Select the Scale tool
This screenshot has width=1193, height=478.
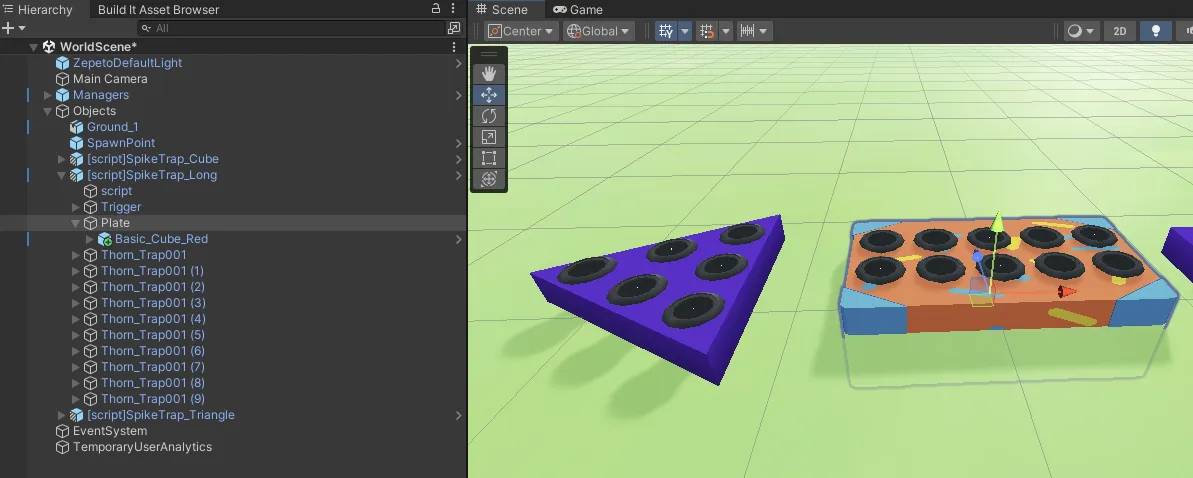coord(489,137)
